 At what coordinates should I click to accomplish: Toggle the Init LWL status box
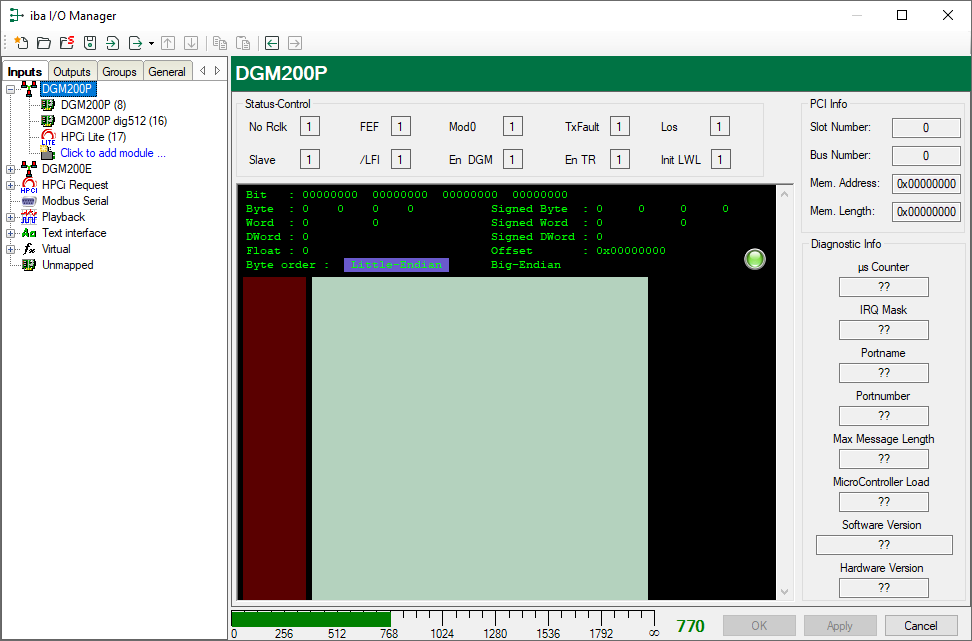pos(720,159)
